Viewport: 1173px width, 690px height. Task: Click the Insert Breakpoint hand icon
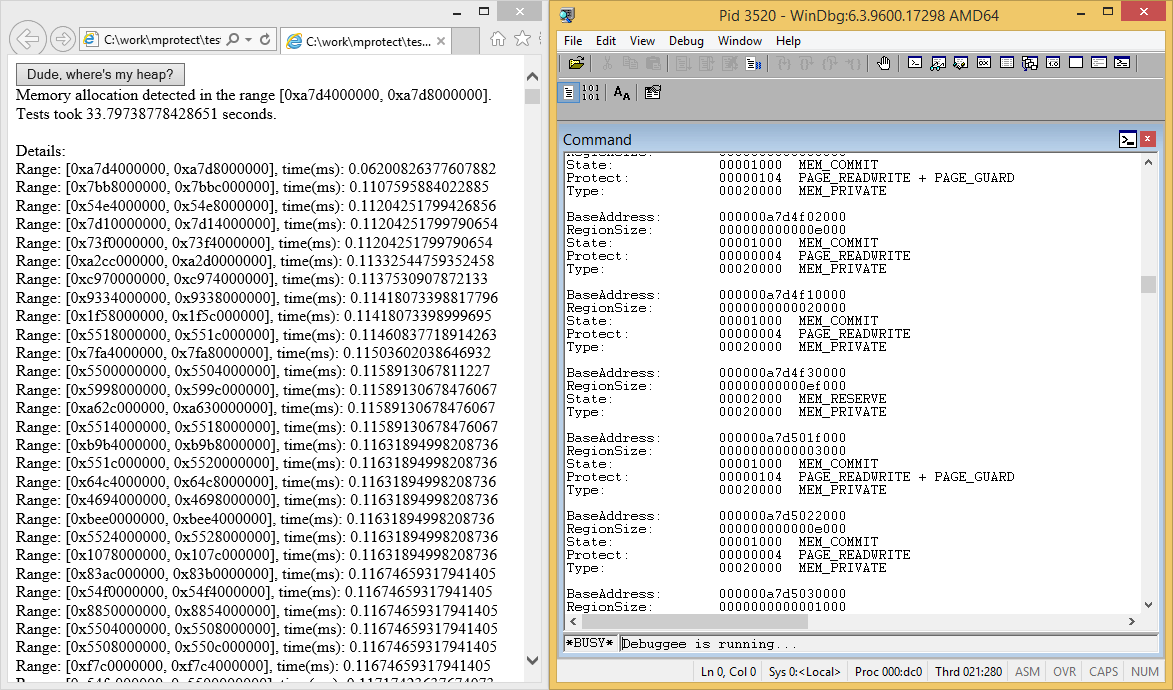[883, 63]
